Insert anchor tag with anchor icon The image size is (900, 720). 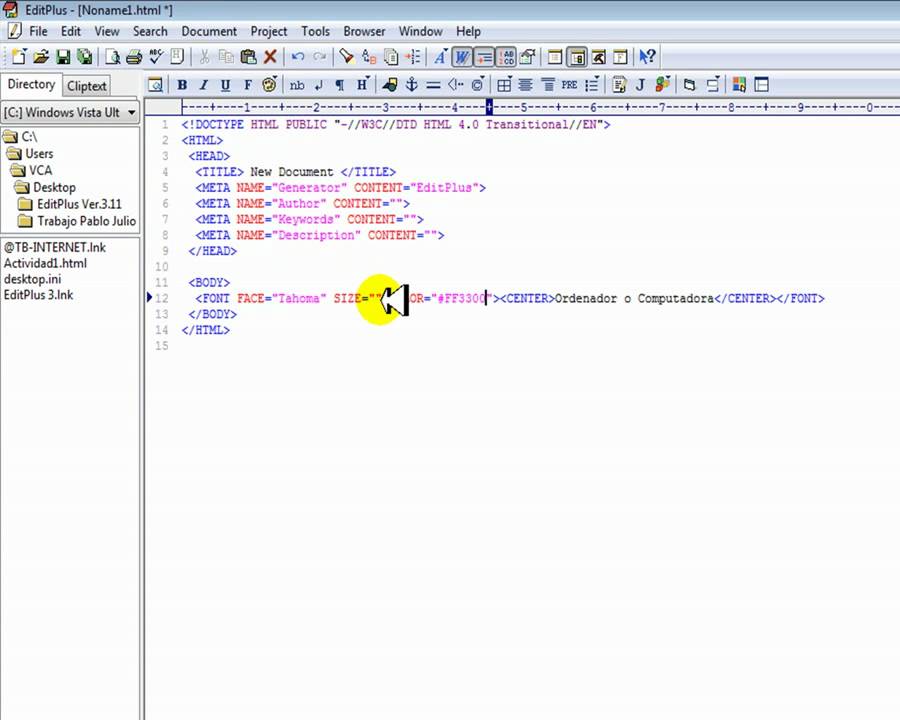click(x=411, y=85)
